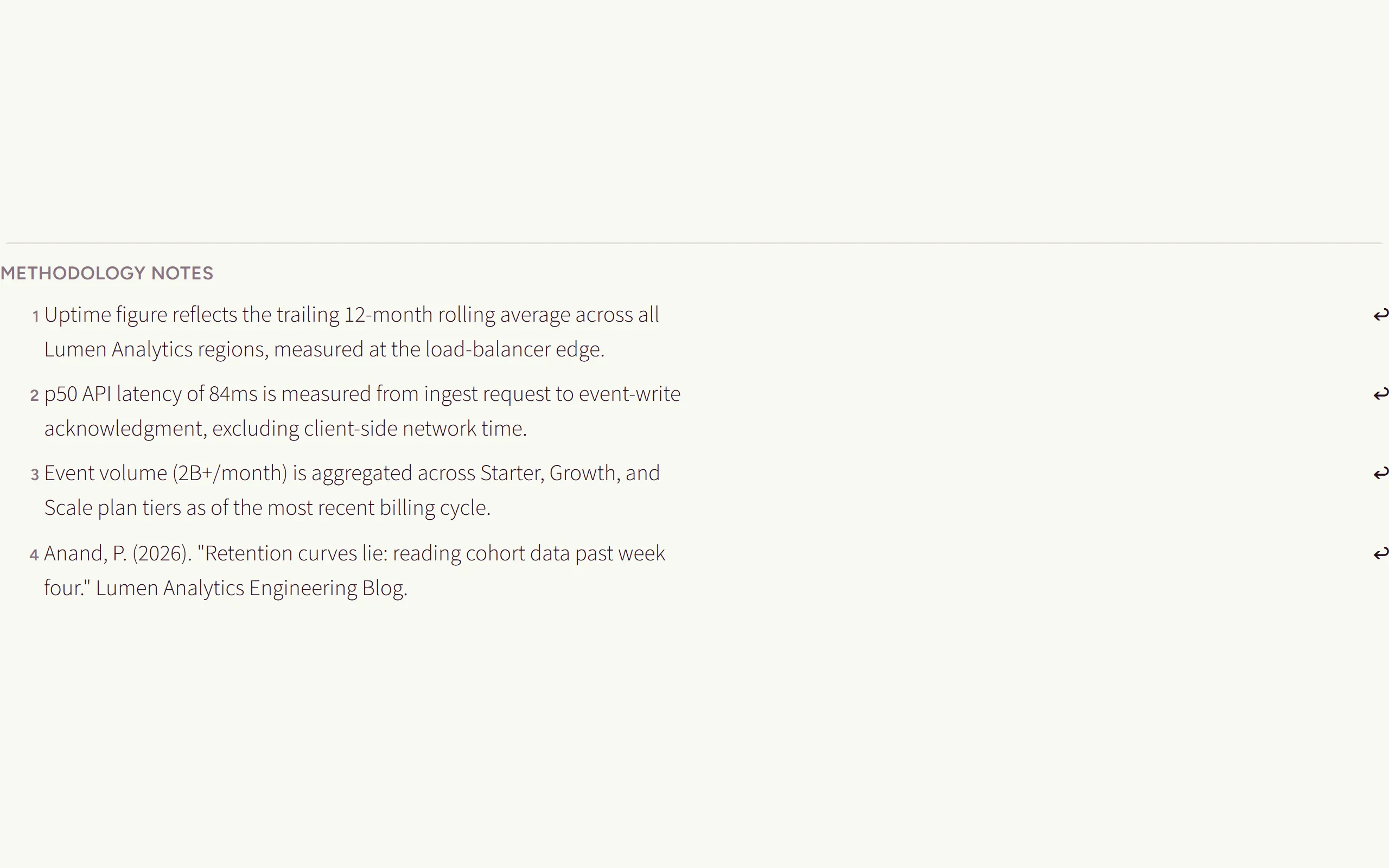
Task: Select footnote number 1 marker
Action: [36, 316]
